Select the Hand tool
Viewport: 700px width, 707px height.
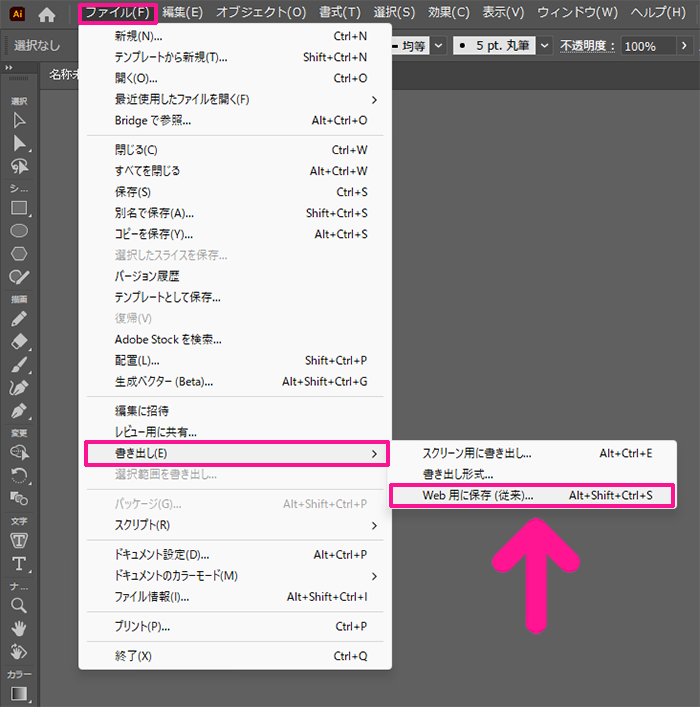[19, 629]
